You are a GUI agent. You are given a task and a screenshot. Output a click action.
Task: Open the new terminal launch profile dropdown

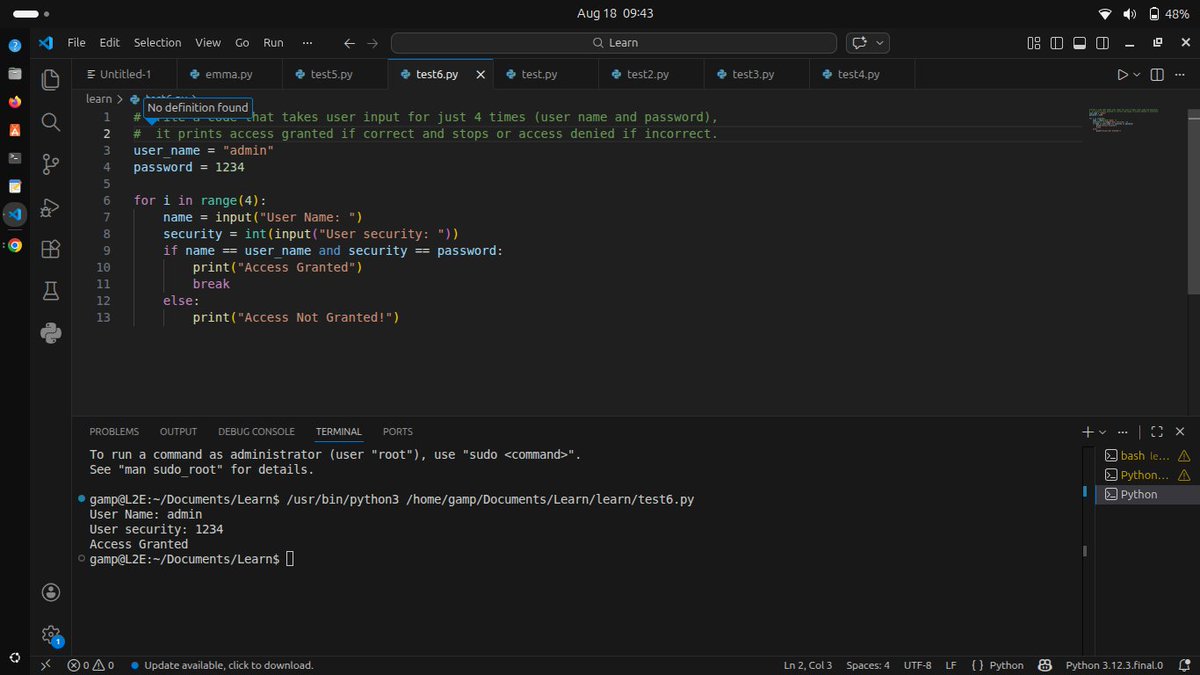pos(1103,432)
